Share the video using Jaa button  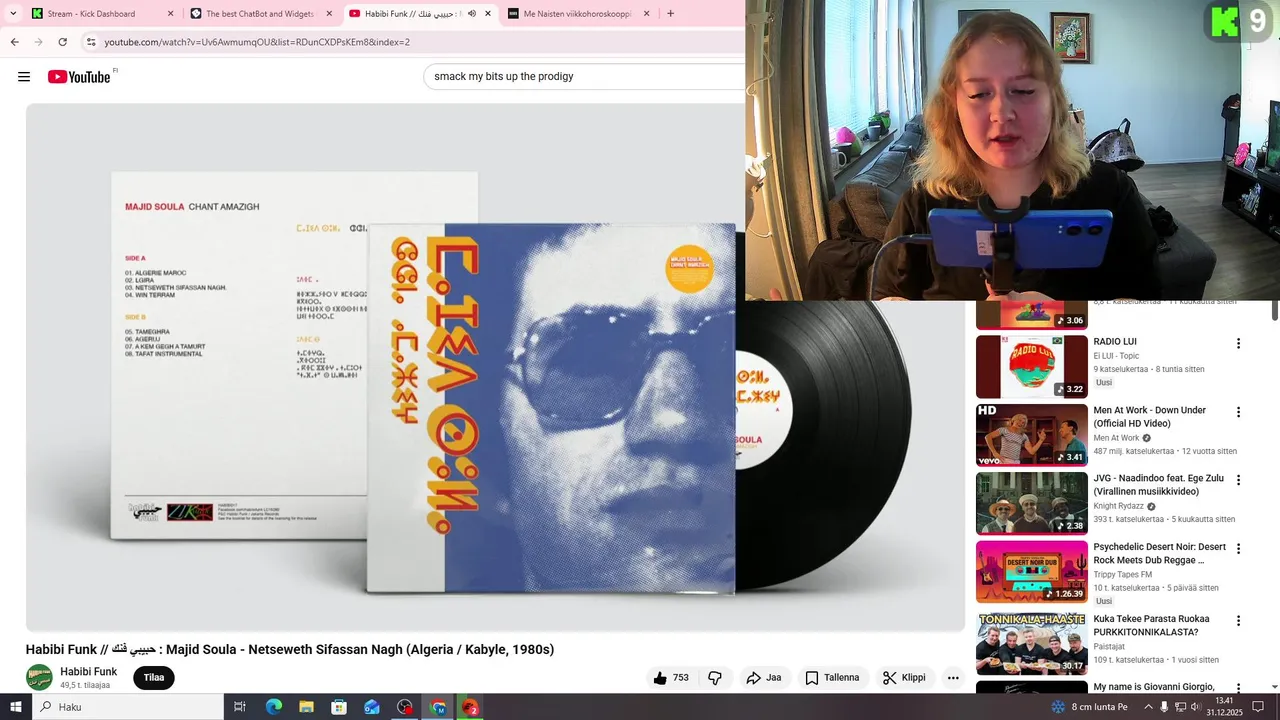coord(764,678)
